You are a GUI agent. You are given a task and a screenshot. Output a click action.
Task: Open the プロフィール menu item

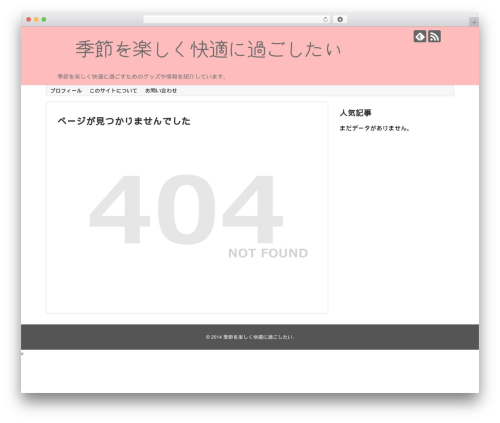(66, 91)
